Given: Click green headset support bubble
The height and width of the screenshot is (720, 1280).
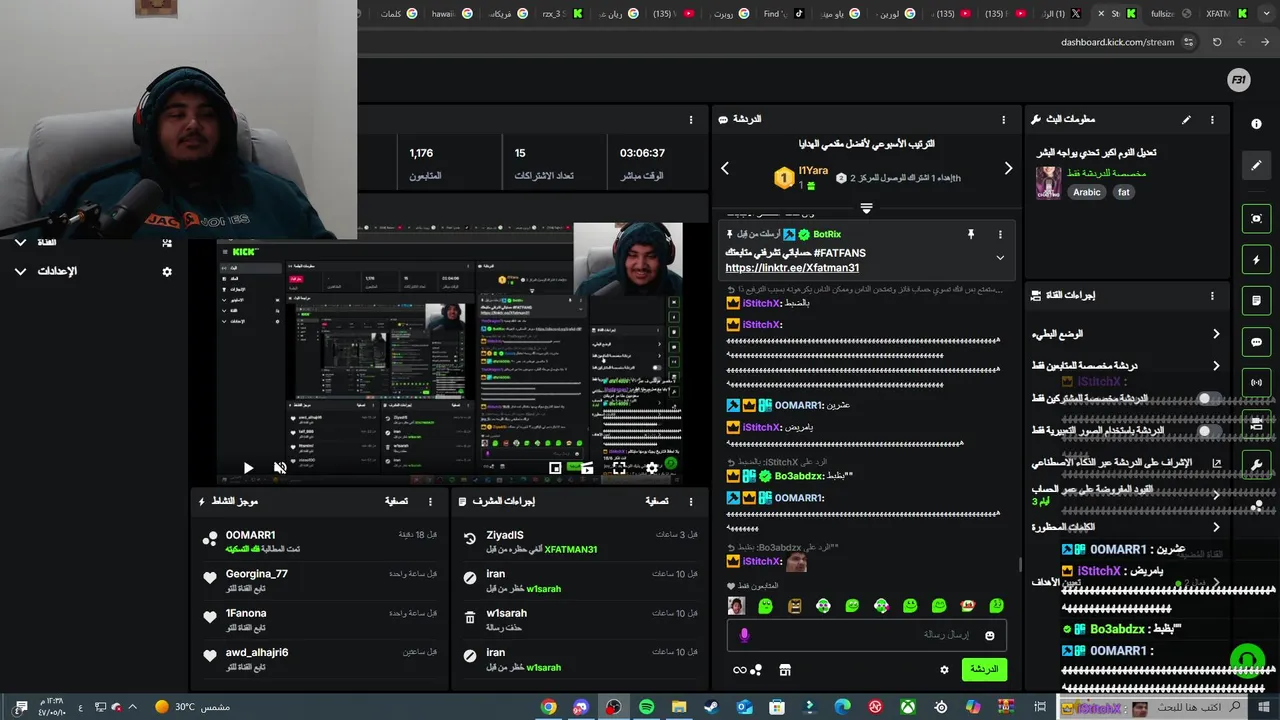Looking at the screenshot, I should [x=1246, y=660].
